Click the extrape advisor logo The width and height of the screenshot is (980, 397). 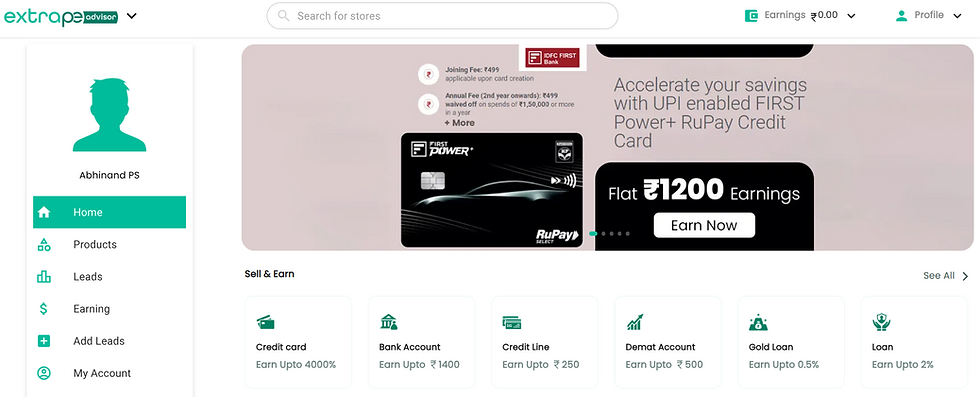(61, 16)
